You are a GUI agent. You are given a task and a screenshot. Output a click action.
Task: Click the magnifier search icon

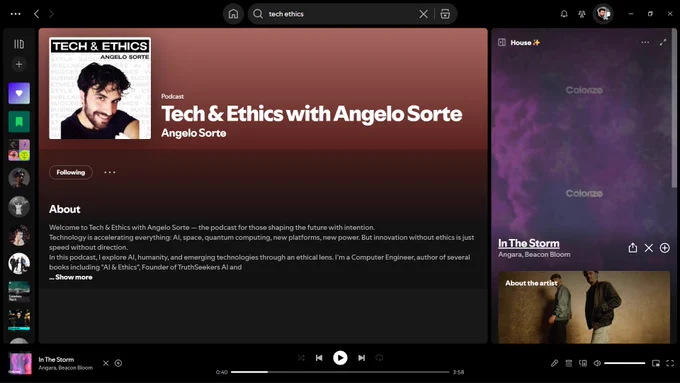click(x=258, y=14)
